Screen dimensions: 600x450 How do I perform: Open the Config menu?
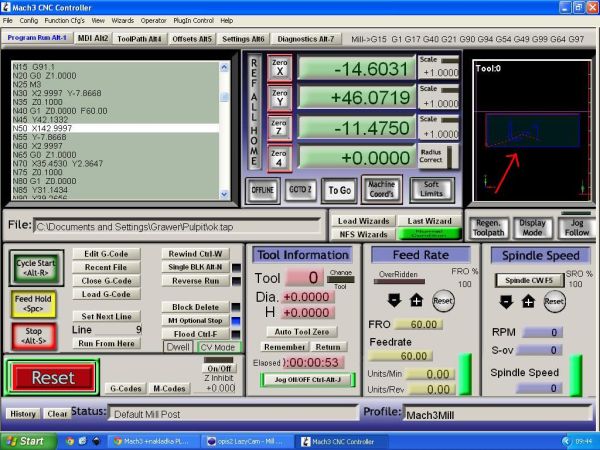click(x=29, y=21)
